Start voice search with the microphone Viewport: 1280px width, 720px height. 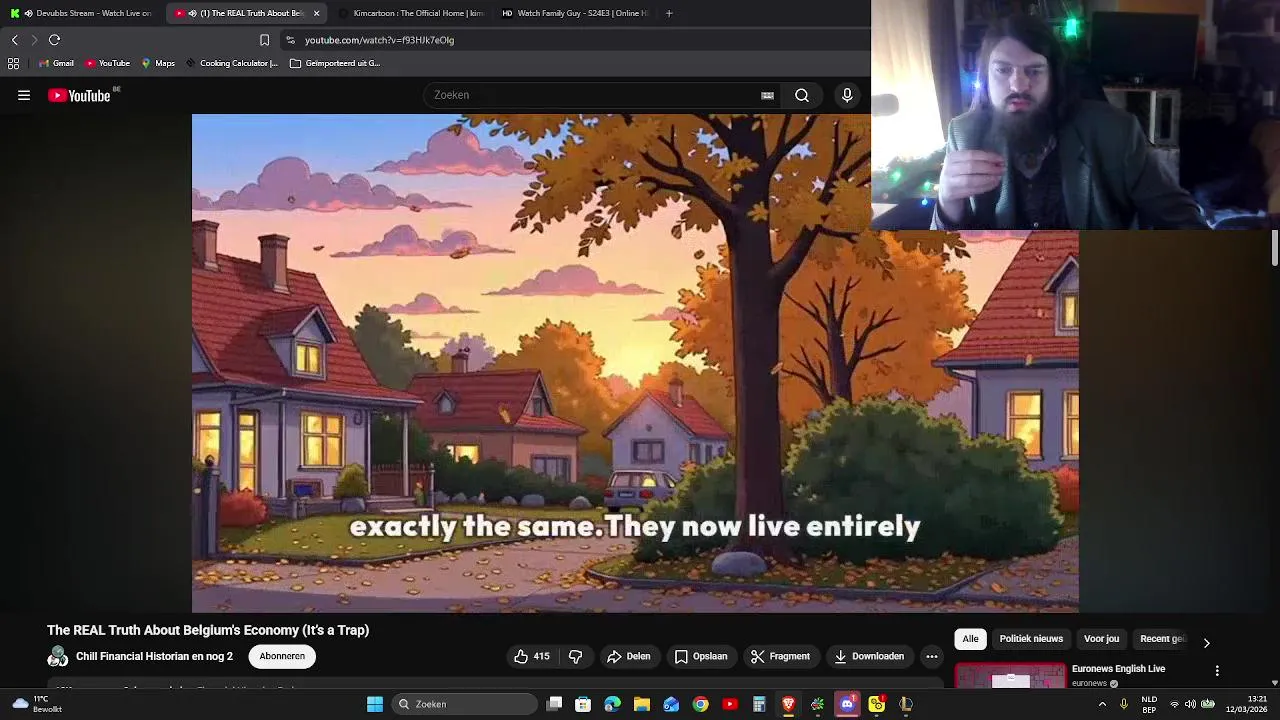[x=847, y=95]
